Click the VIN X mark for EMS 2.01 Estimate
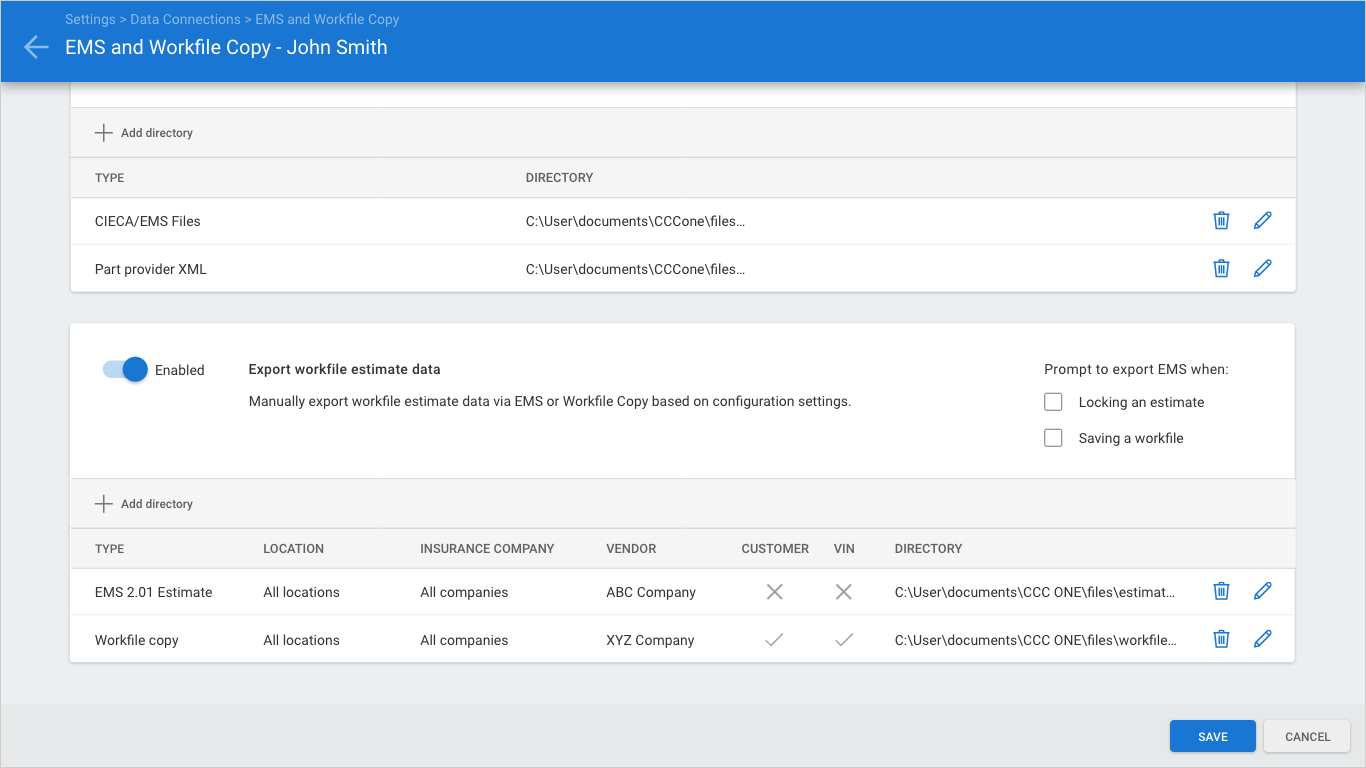1366x768 pixels. [844, 592]
